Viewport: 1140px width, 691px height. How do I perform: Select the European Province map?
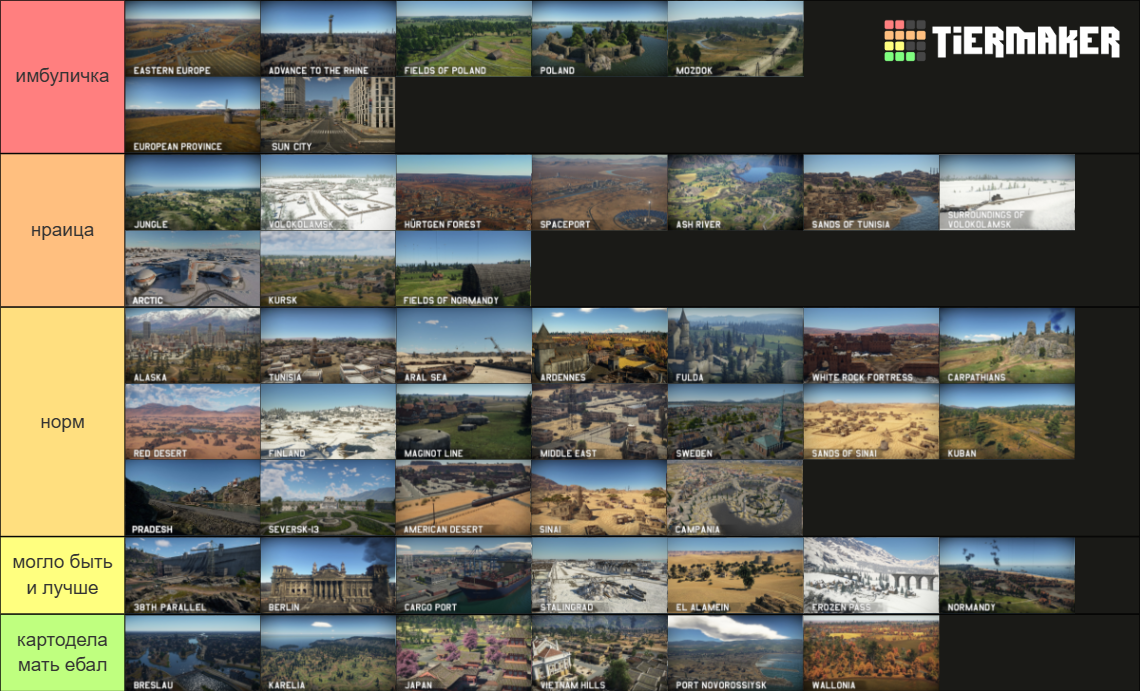(193, 115)
